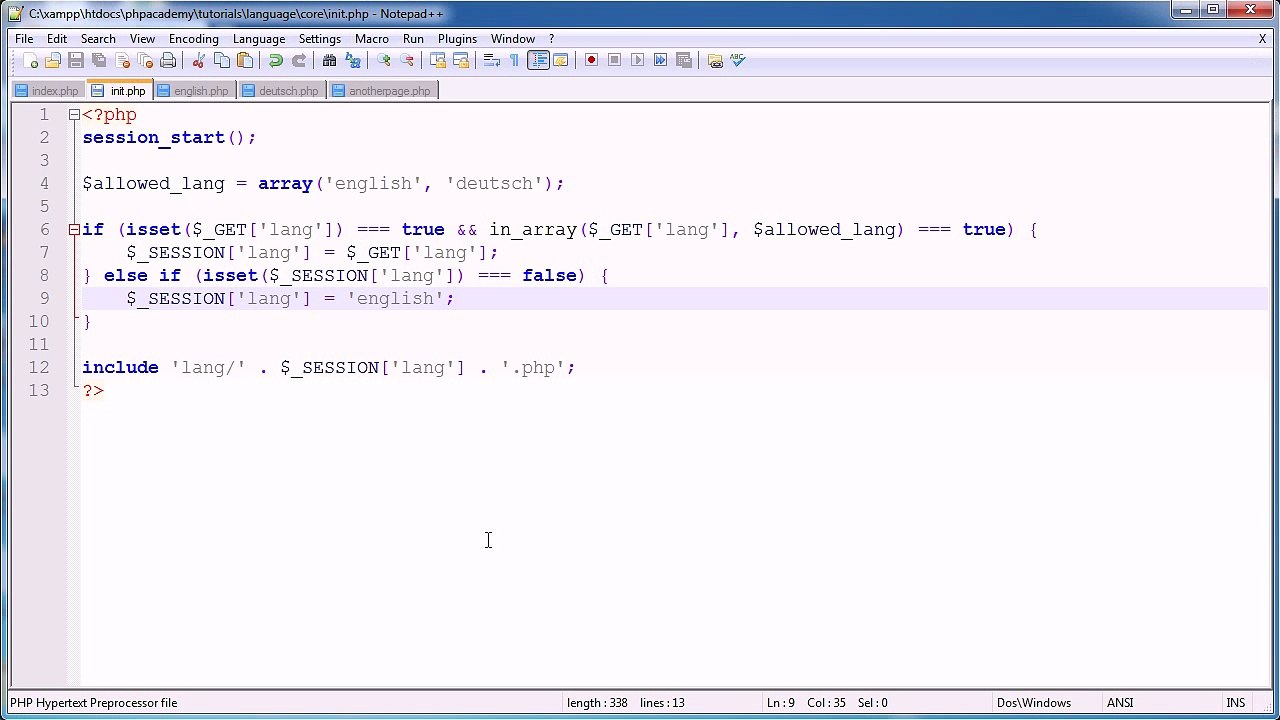Click the session_start(); code line
This screenshot has height=720, width=1280.
(x=169, y=138)
